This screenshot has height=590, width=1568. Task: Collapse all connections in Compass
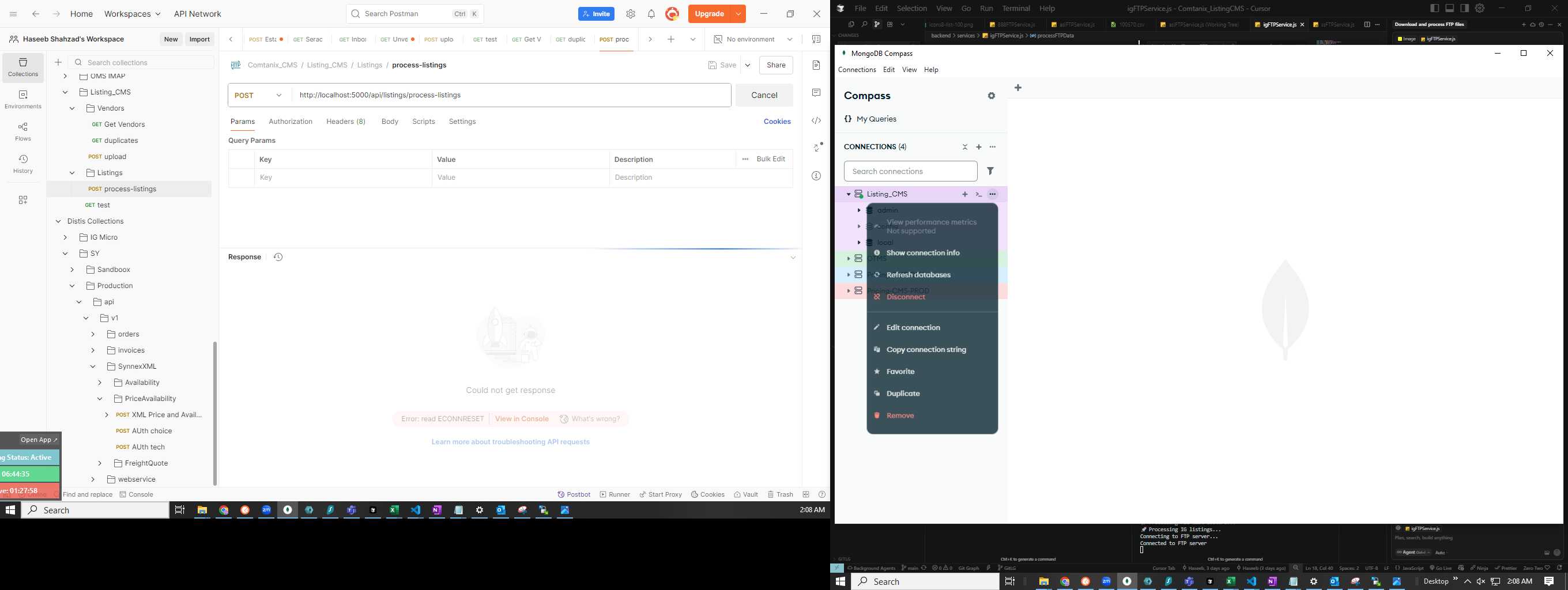click(965, 147)
